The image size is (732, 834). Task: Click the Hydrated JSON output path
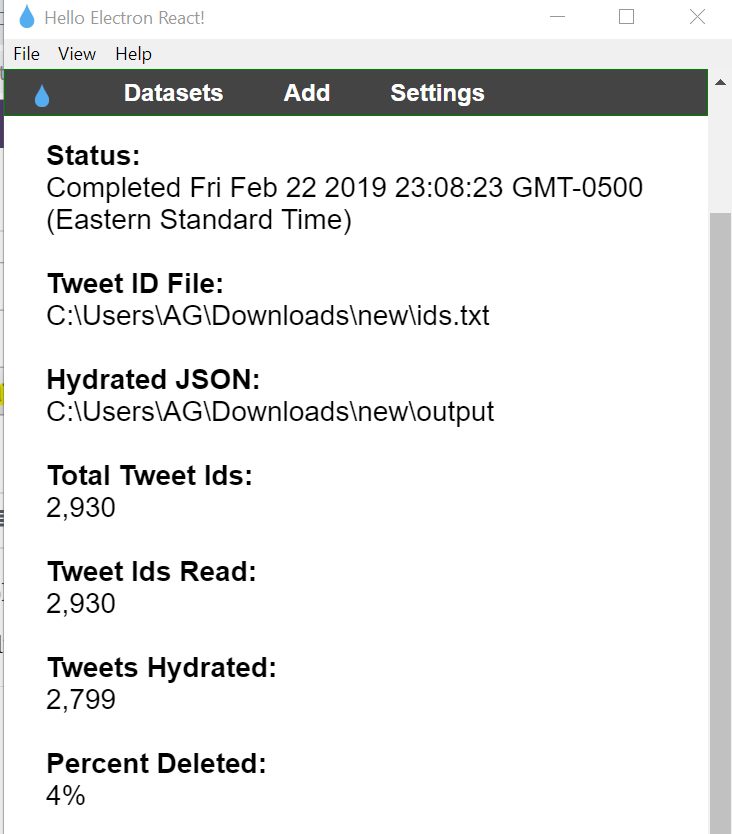270,412
